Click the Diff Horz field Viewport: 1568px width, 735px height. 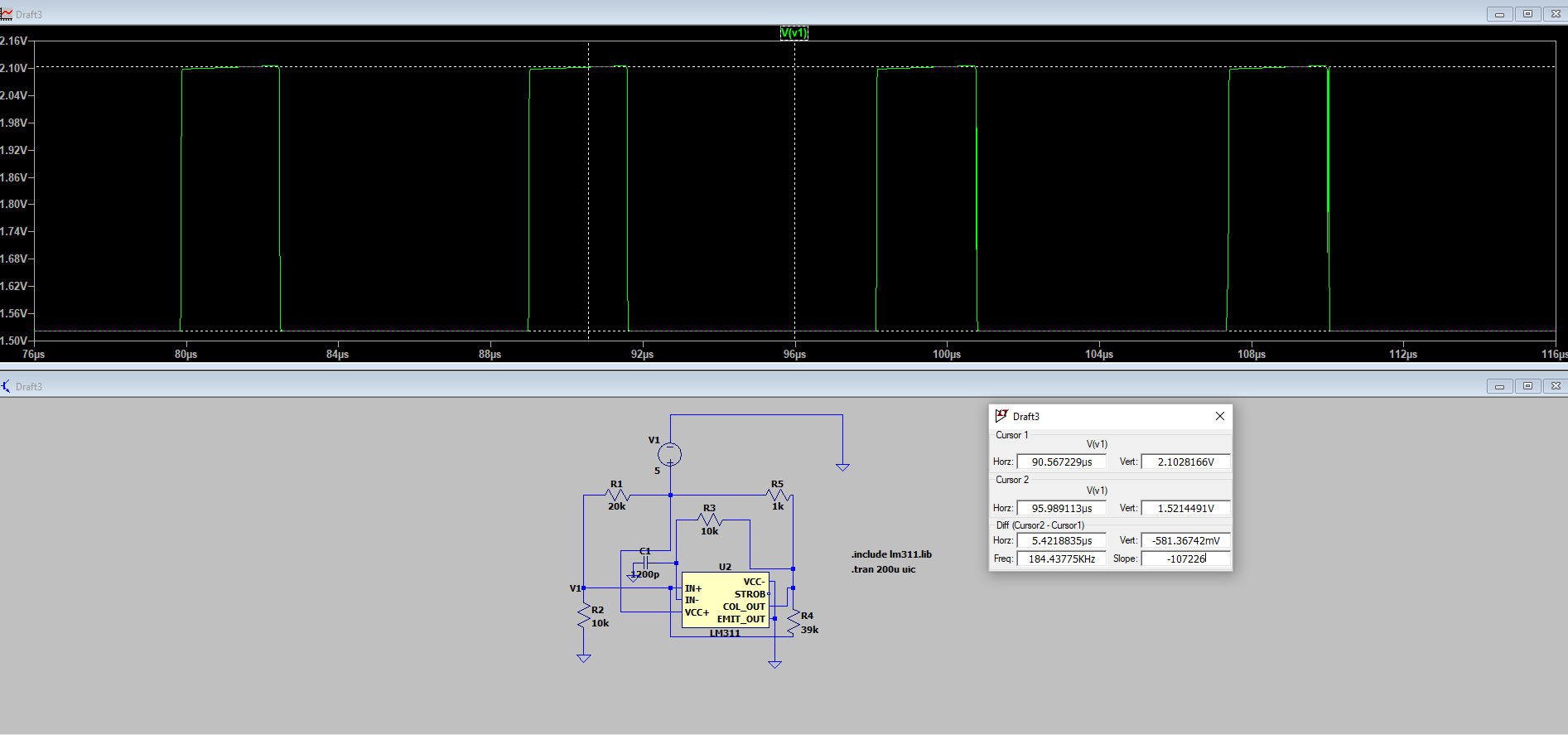[x=1061, y=540]
